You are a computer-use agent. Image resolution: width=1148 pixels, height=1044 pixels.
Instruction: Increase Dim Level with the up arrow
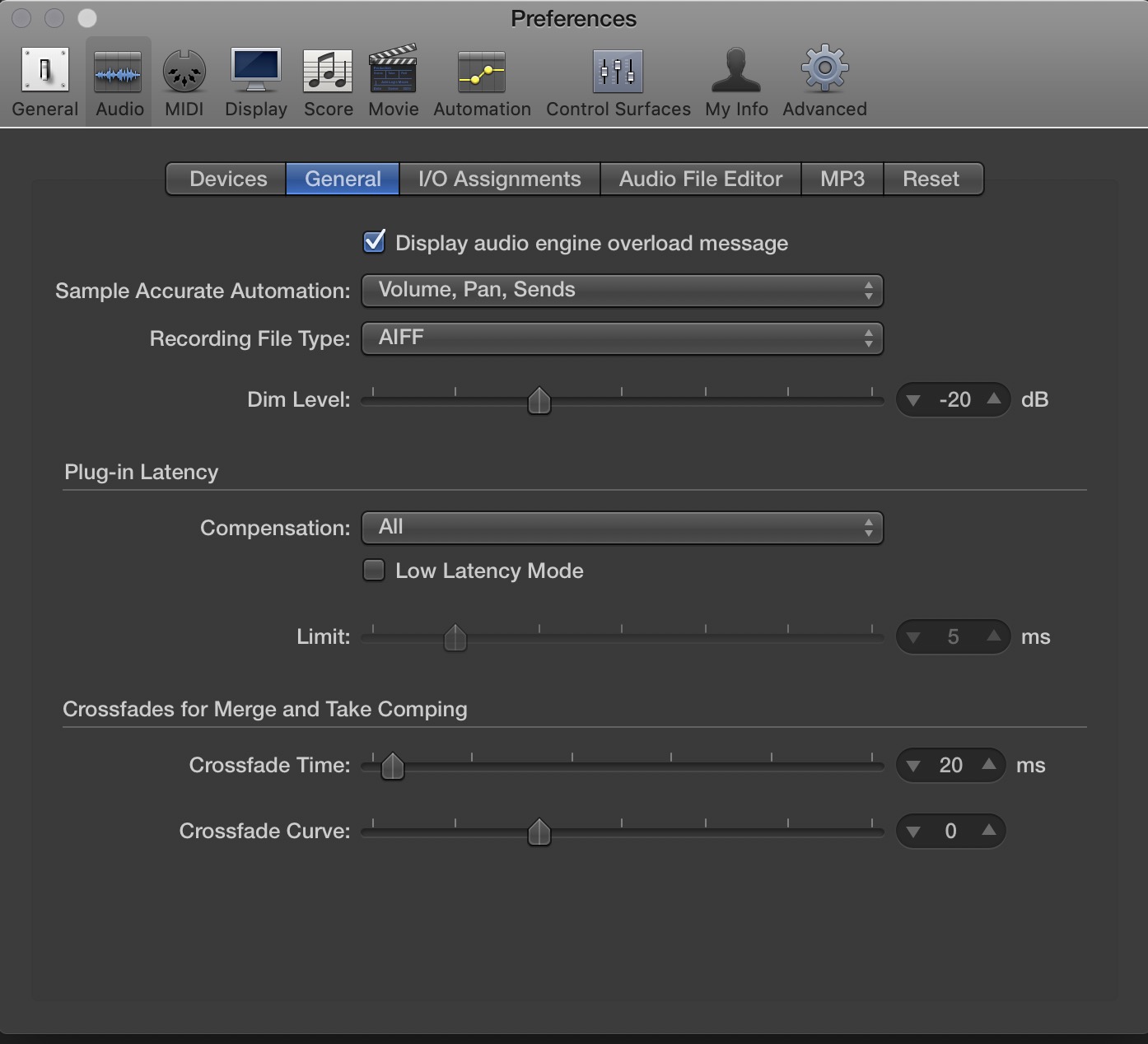pyautogui.click(x=994, y=399)
